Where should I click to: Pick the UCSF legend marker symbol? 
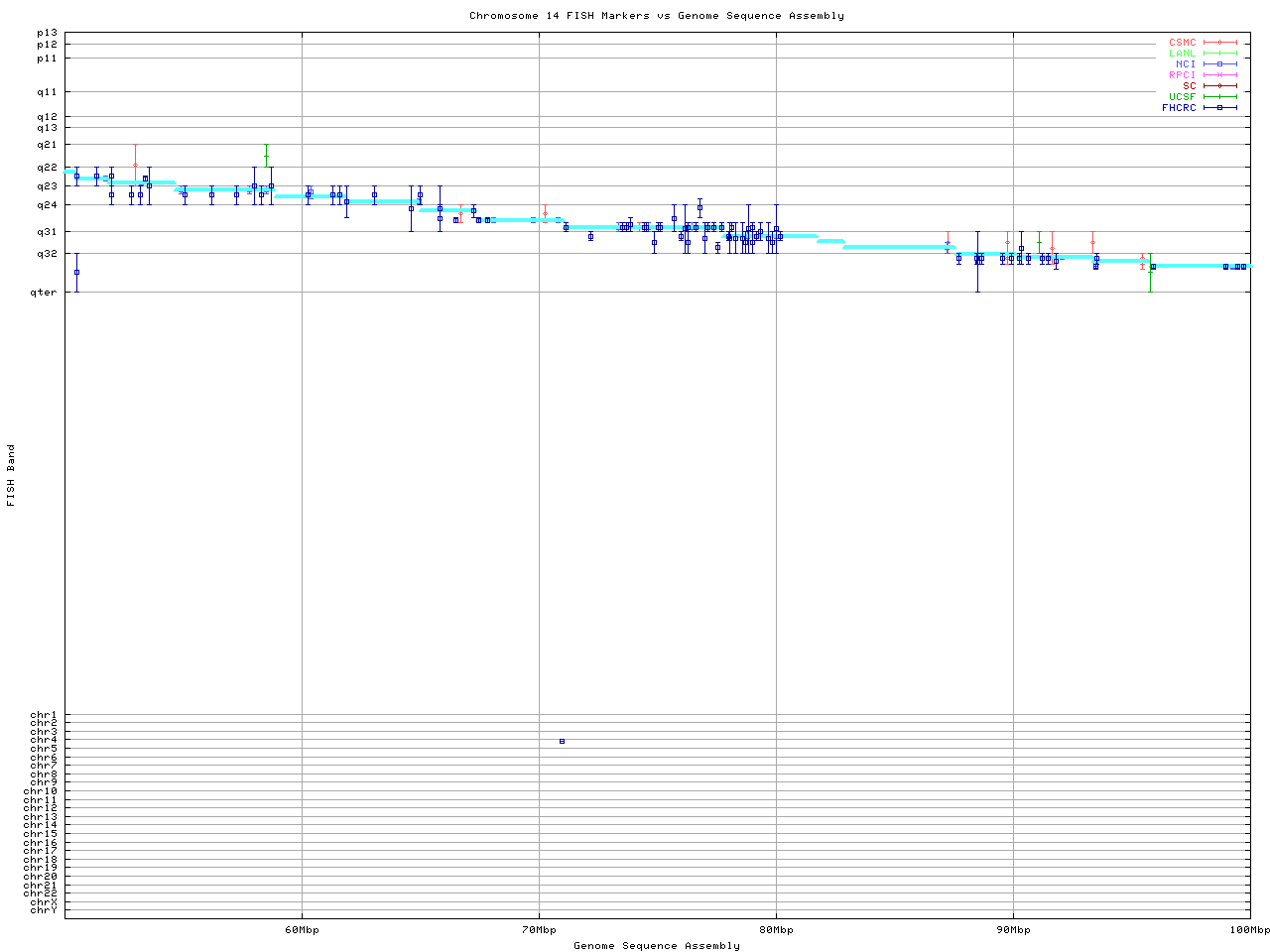point(1219,97)
